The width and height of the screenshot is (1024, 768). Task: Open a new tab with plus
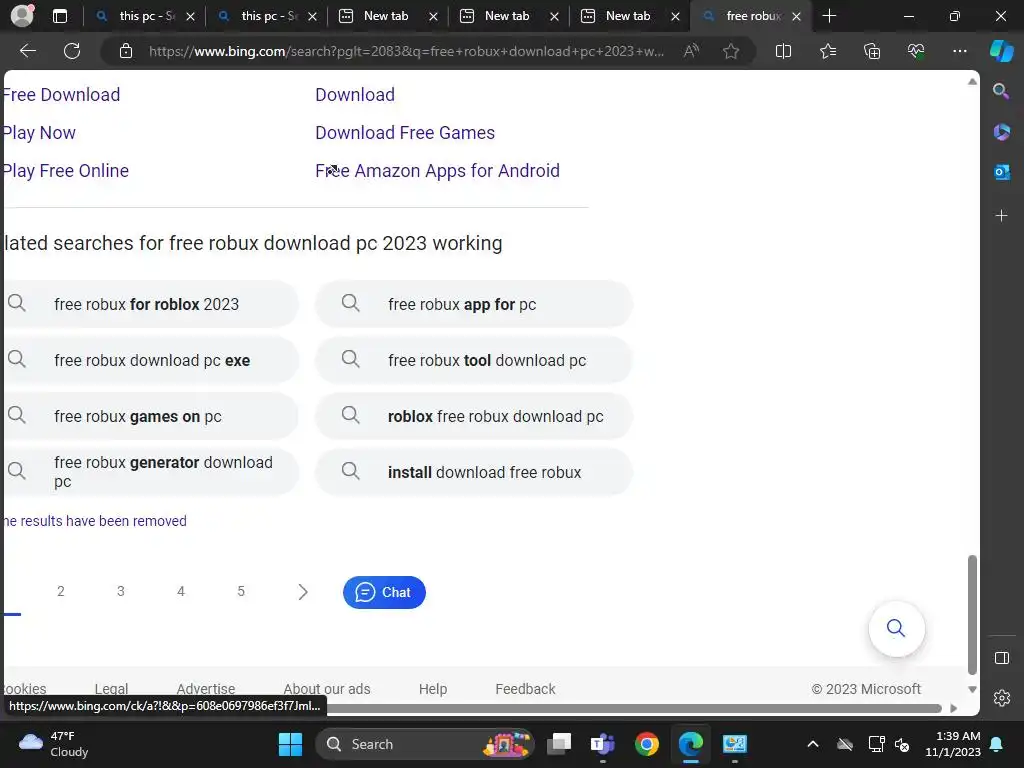[829, 16]
